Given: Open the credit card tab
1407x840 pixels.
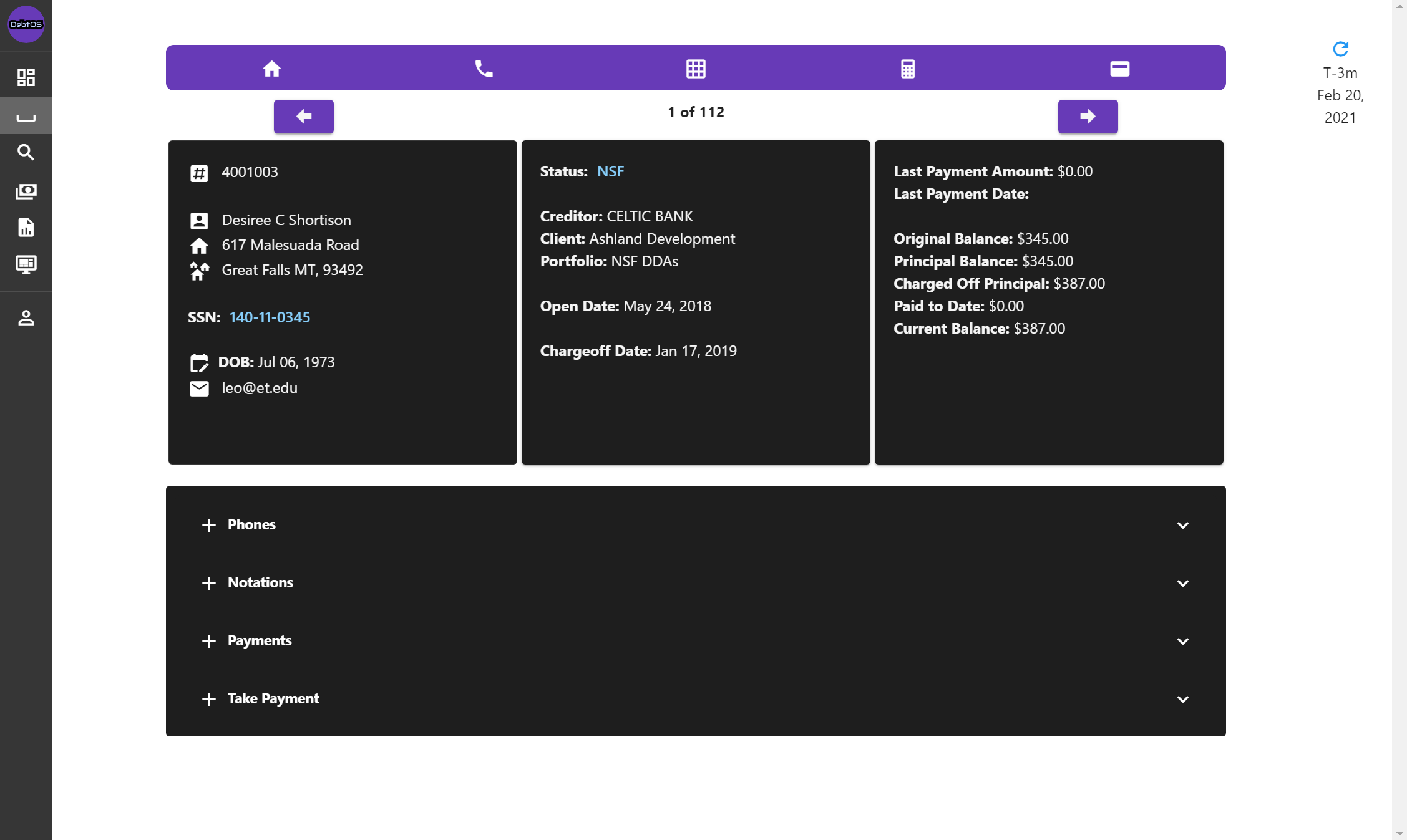Looking at the screenshot, I should (x=1119, y=68).
